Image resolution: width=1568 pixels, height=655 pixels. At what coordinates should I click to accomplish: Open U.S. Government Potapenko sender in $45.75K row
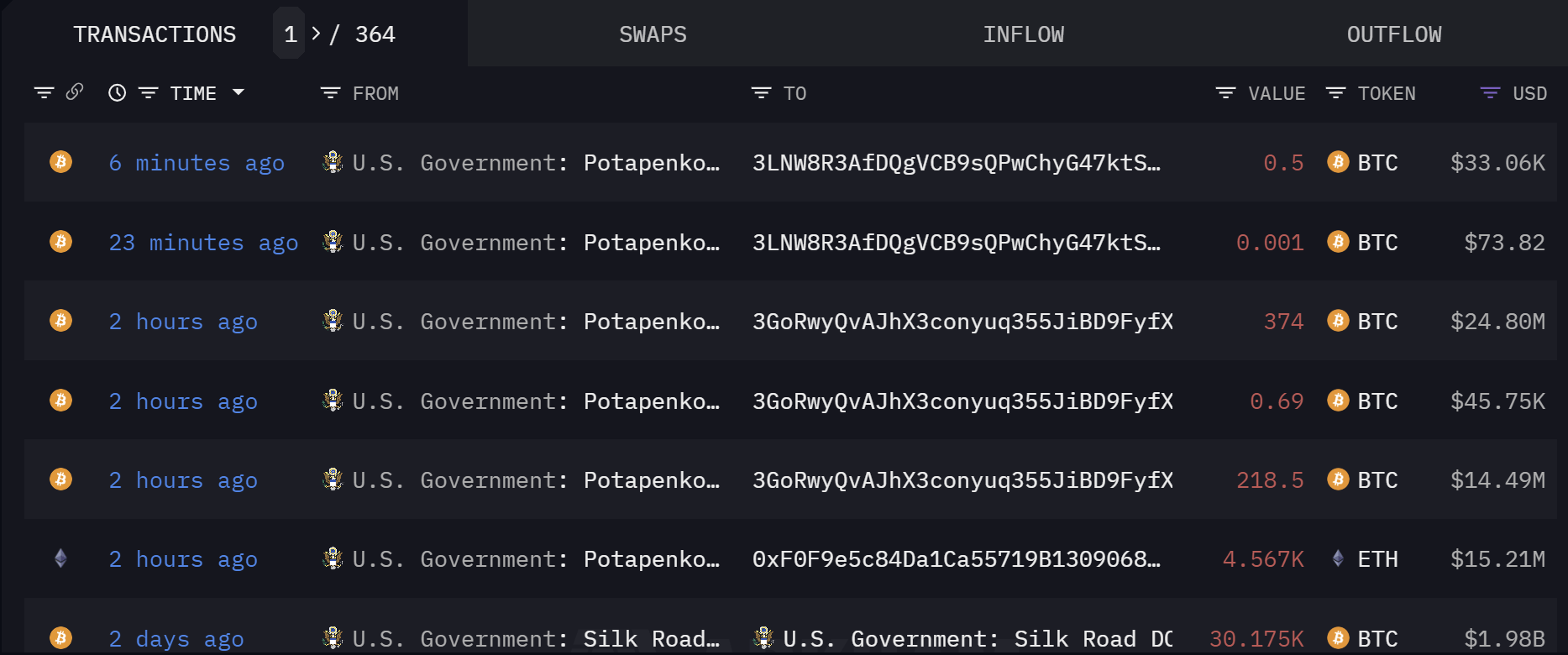(536, 401)
